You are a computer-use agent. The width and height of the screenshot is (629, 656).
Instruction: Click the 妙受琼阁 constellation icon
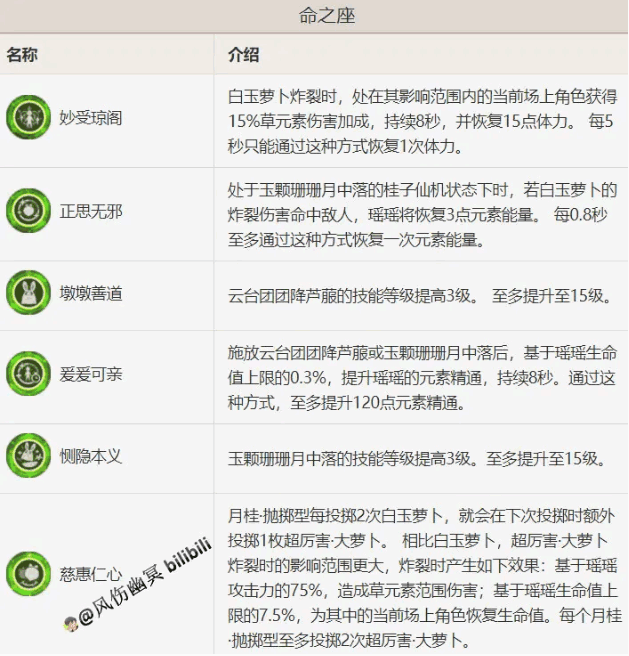point(28,117)
